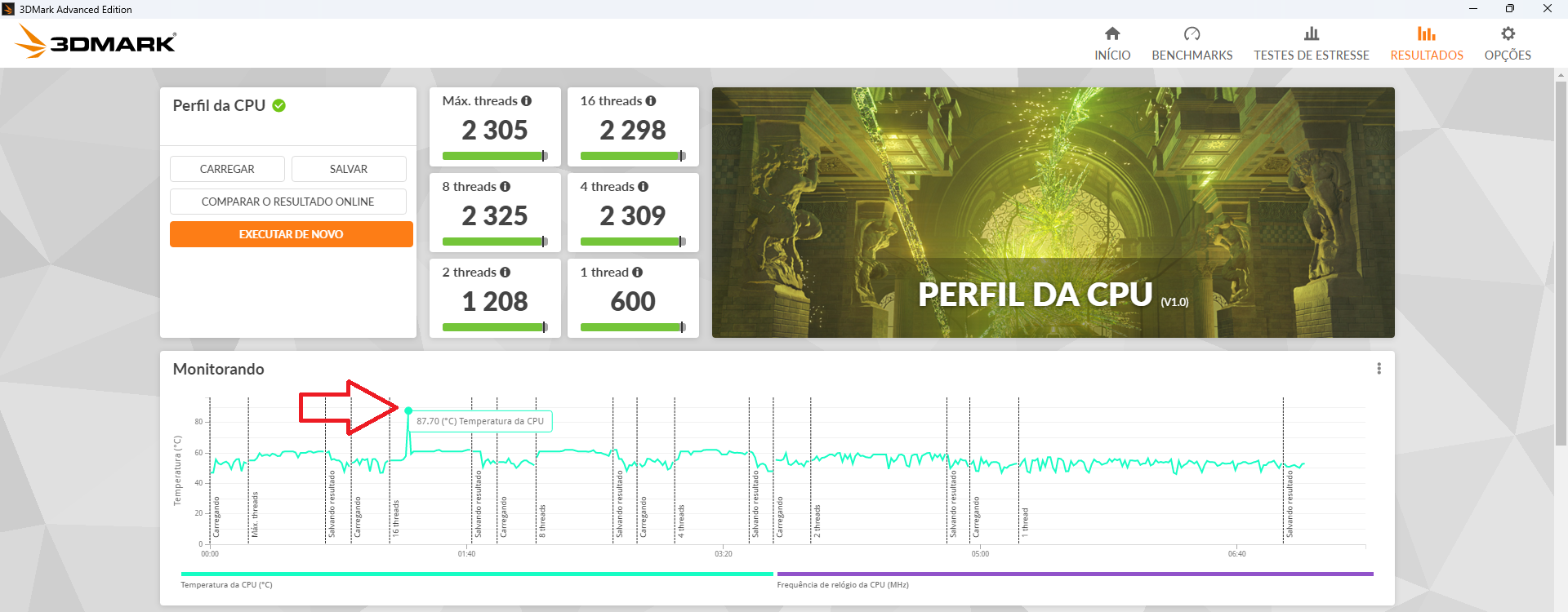
Task: Click the 16 threads marker on the chart
Action: point(395,518)
